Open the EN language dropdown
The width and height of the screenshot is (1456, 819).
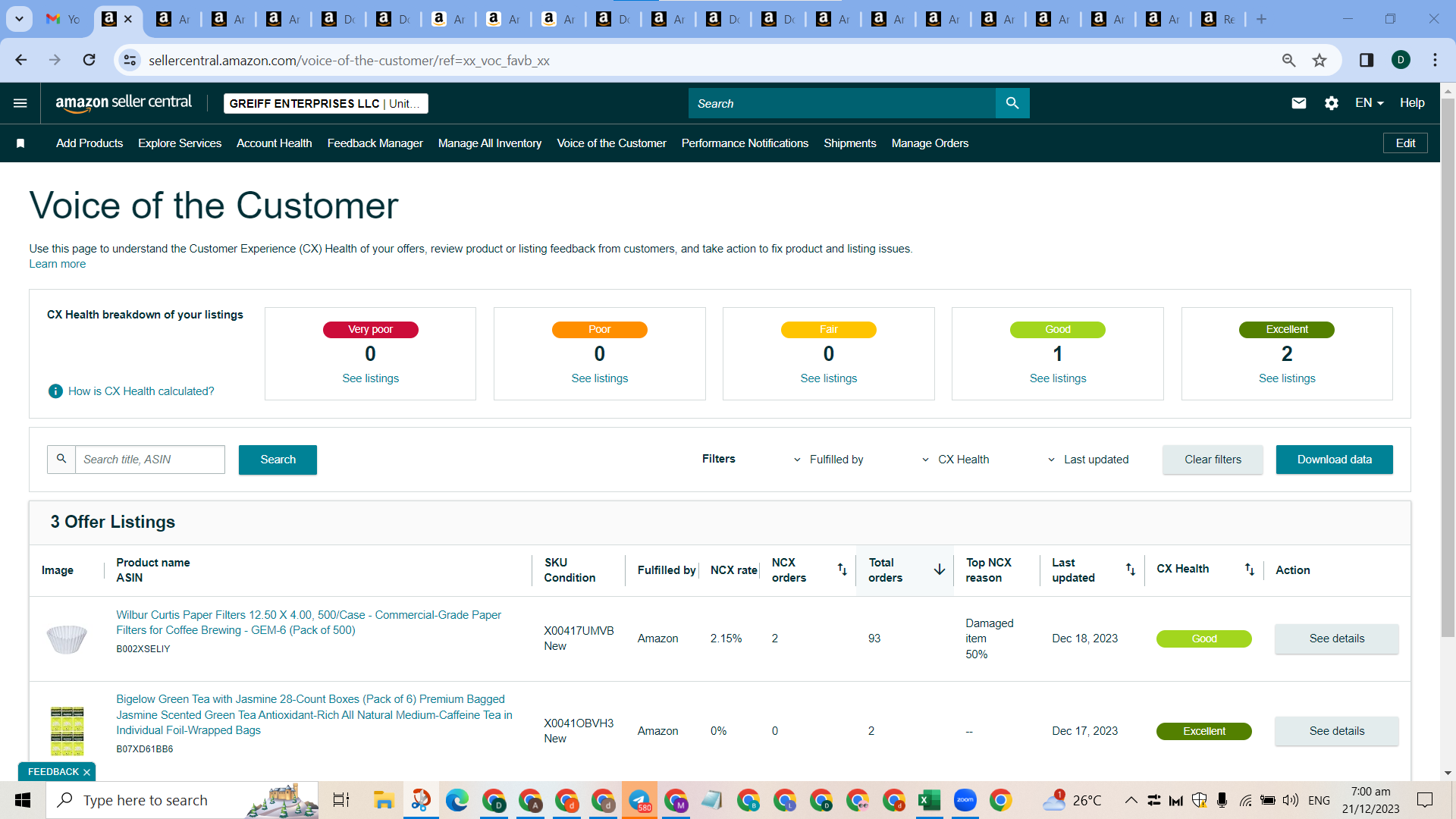1370,103
